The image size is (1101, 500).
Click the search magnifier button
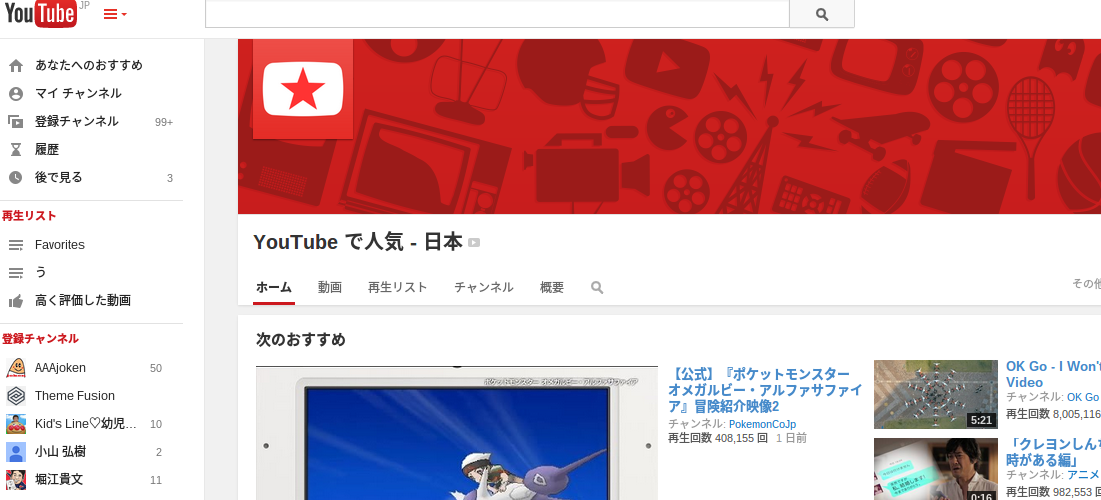822,14
